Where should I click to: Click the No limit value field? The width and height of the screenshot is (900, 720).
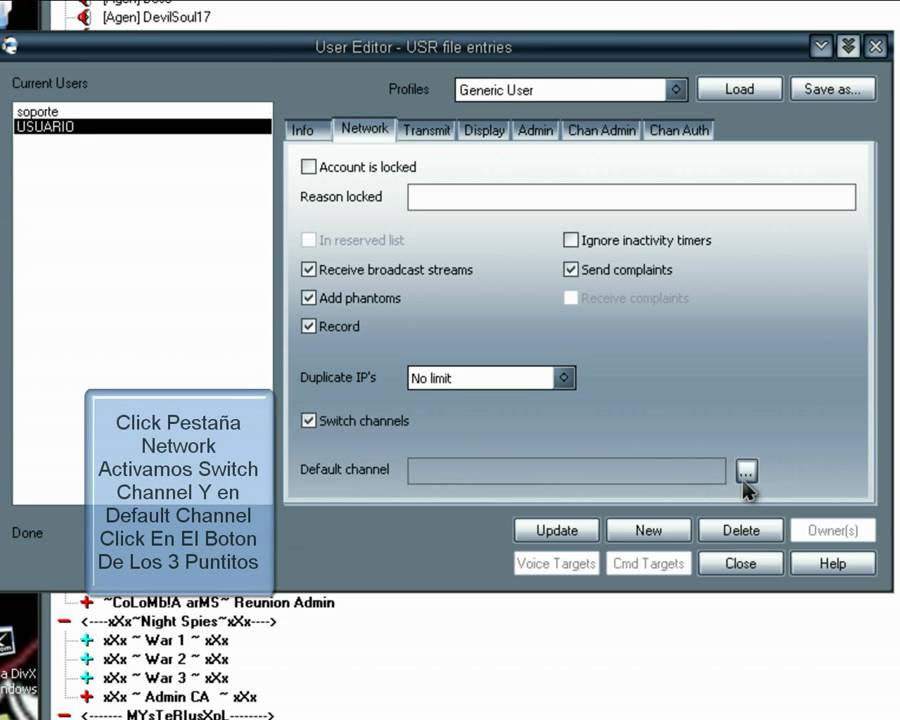[480, 378]
